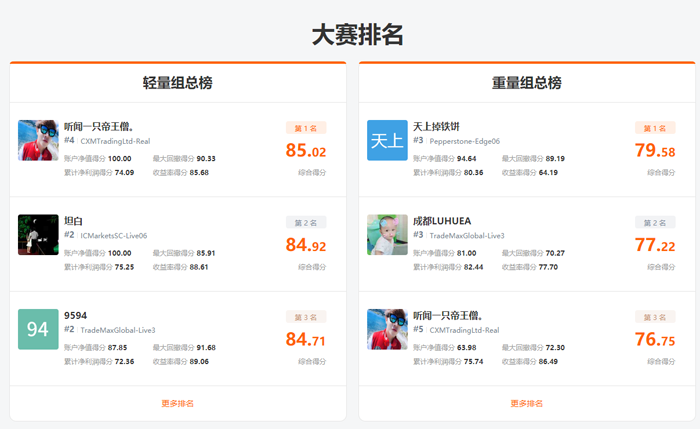Open 听闻一只帝王僧 username in lightweight board
Screen dimensions: 700x429
[x=99, y=127]
